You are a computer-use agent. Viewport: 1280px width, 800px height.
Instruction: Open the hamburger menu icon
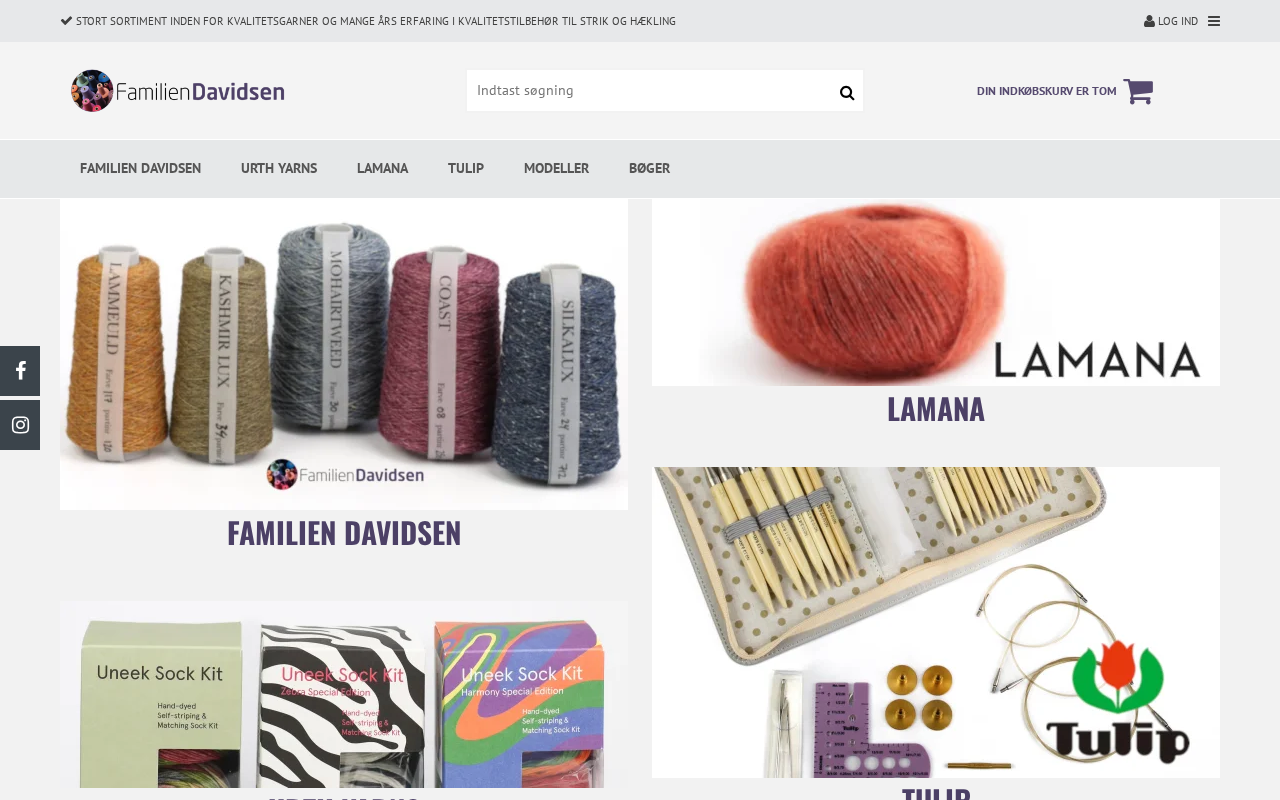pos(1214,21)
